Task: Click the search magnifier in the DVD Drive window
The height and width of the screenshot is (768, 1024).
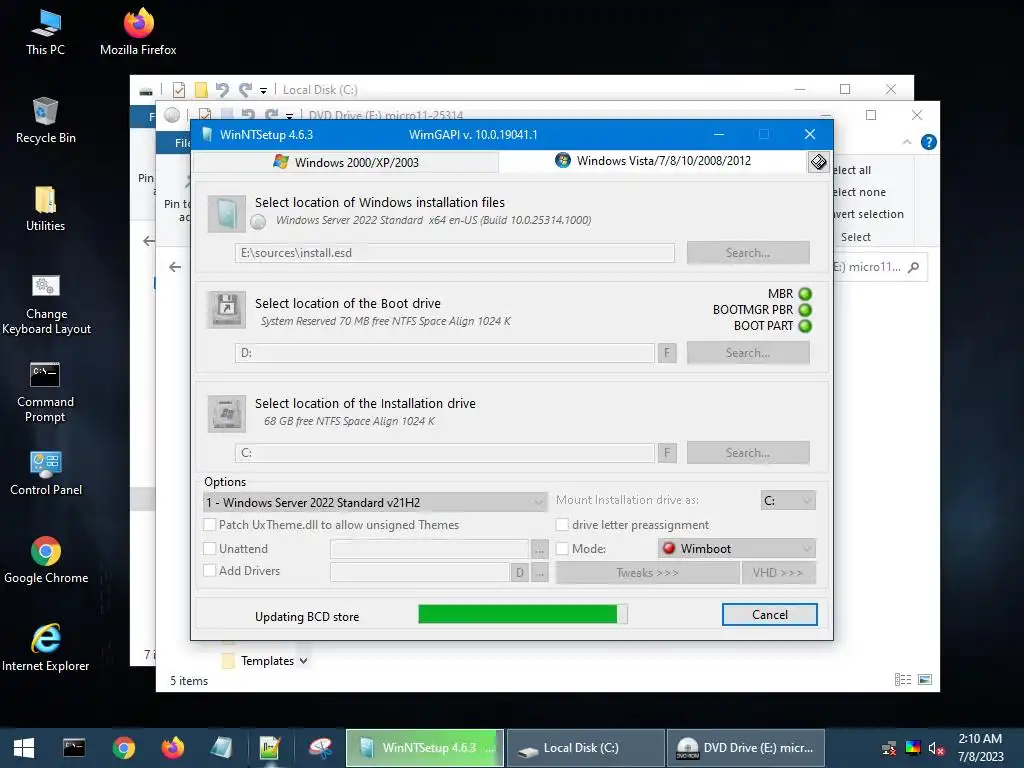Action: coord(914,266)
